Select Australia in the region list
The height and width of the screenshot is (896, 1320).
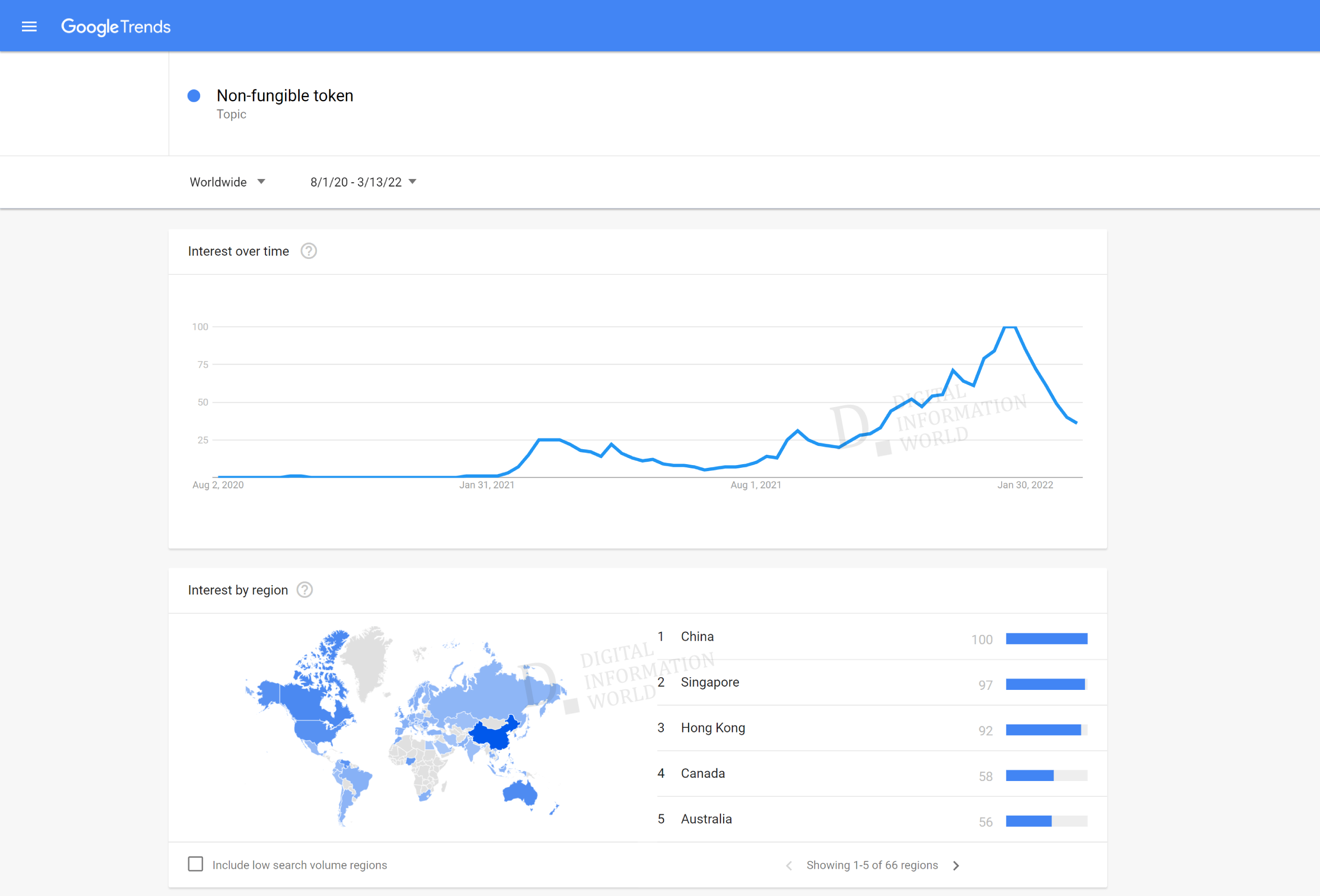point(706,819)
